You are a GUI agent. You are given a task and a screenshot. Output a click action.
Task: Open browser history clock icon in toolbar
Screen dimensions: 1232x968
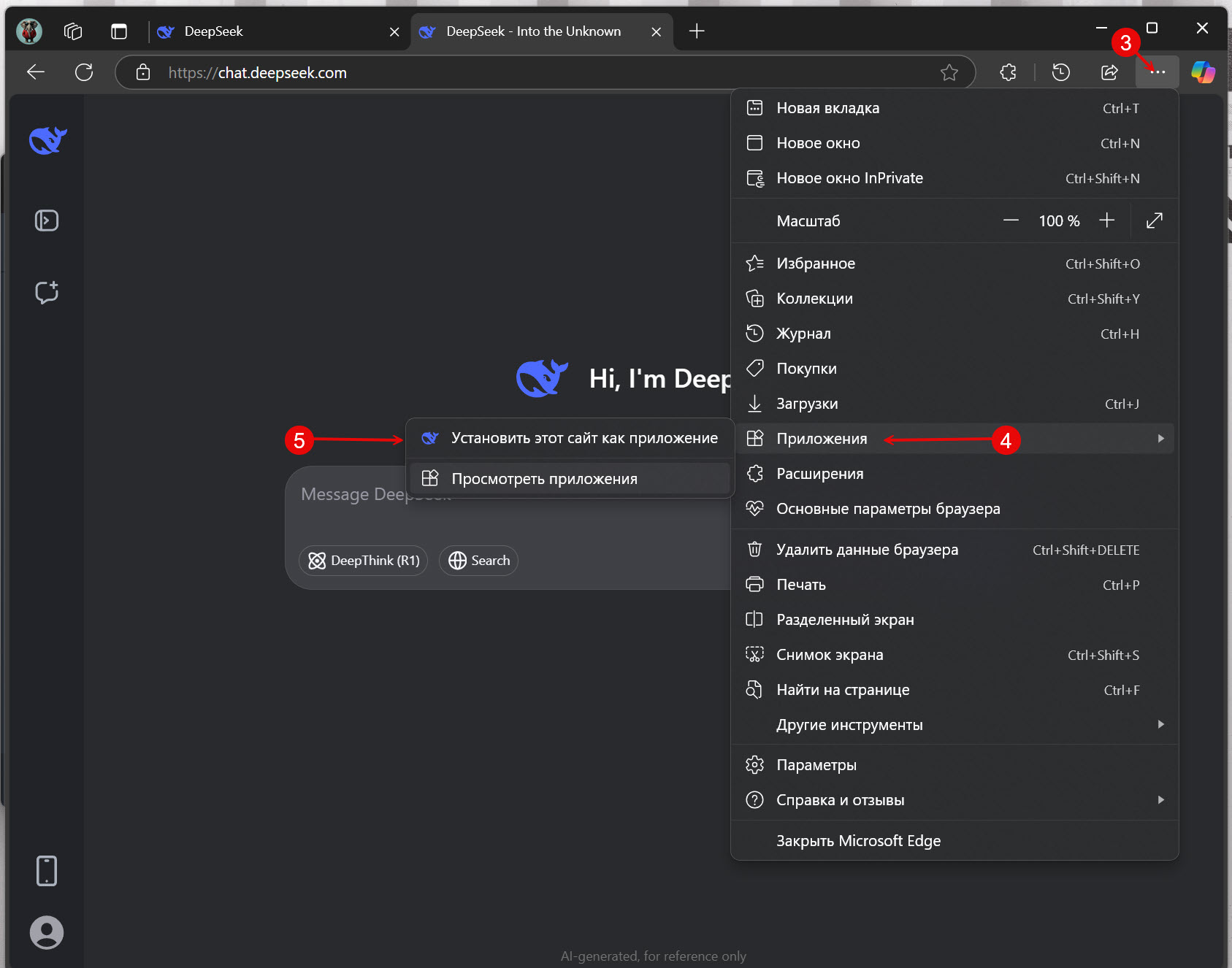[x=1060, y=72]
